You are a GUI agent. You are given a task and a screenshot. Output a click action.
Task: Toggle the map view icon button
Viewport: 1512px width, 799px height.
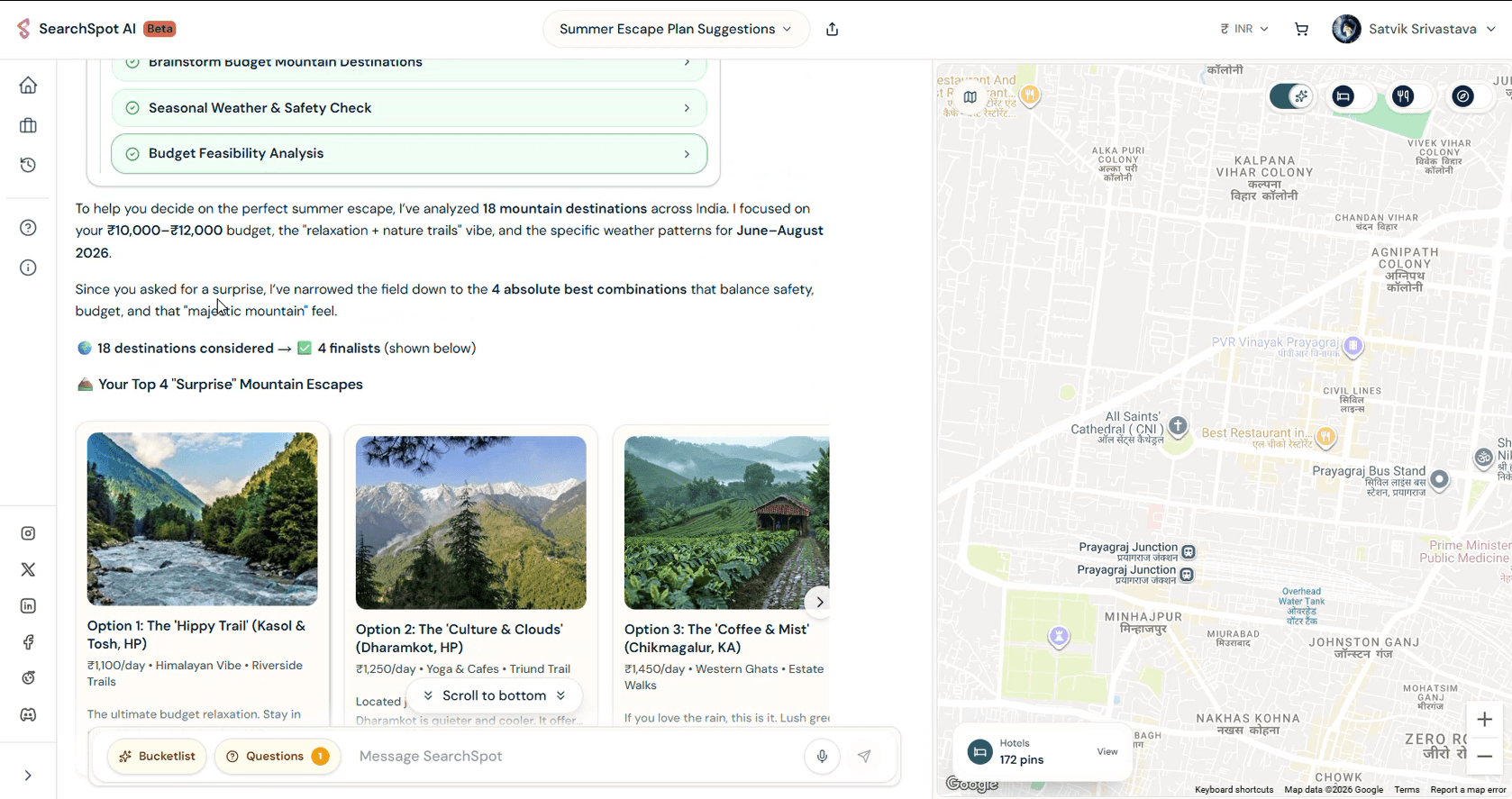(970, 96)
